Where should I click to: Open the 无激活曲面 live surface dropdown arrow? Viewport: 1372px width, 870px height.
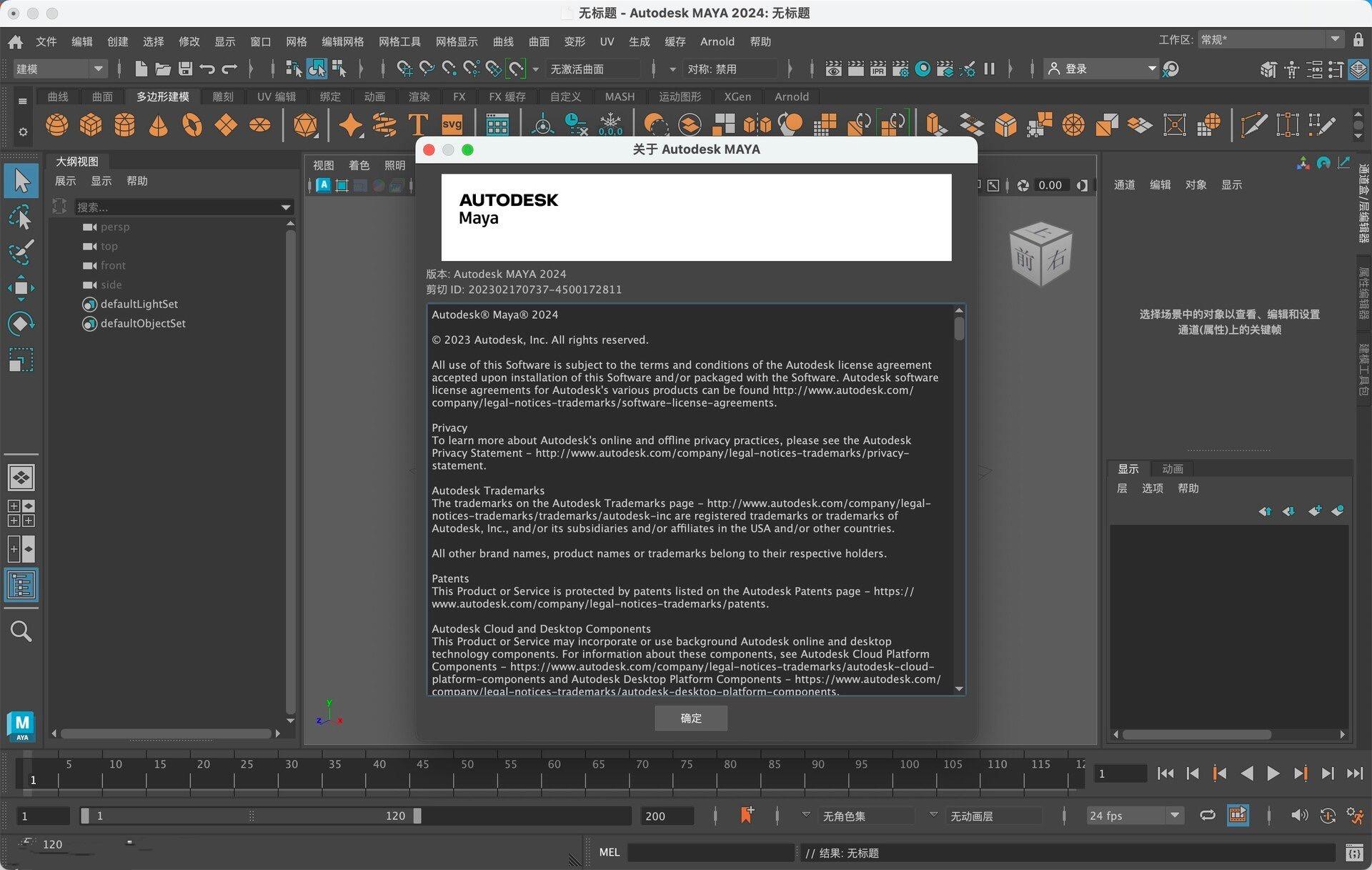point(535,69)
